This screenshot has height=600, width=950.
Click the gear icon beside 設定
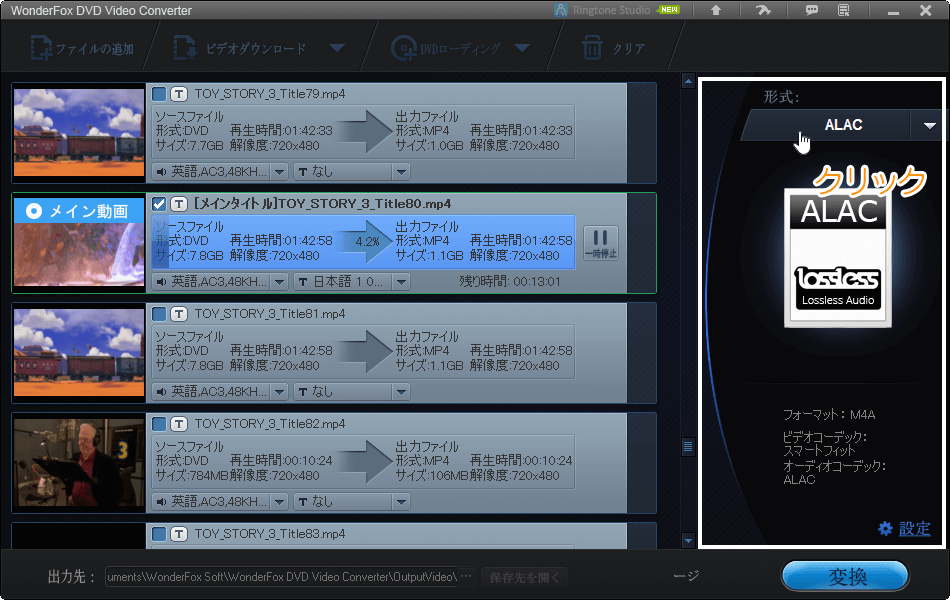coord(885,528)
